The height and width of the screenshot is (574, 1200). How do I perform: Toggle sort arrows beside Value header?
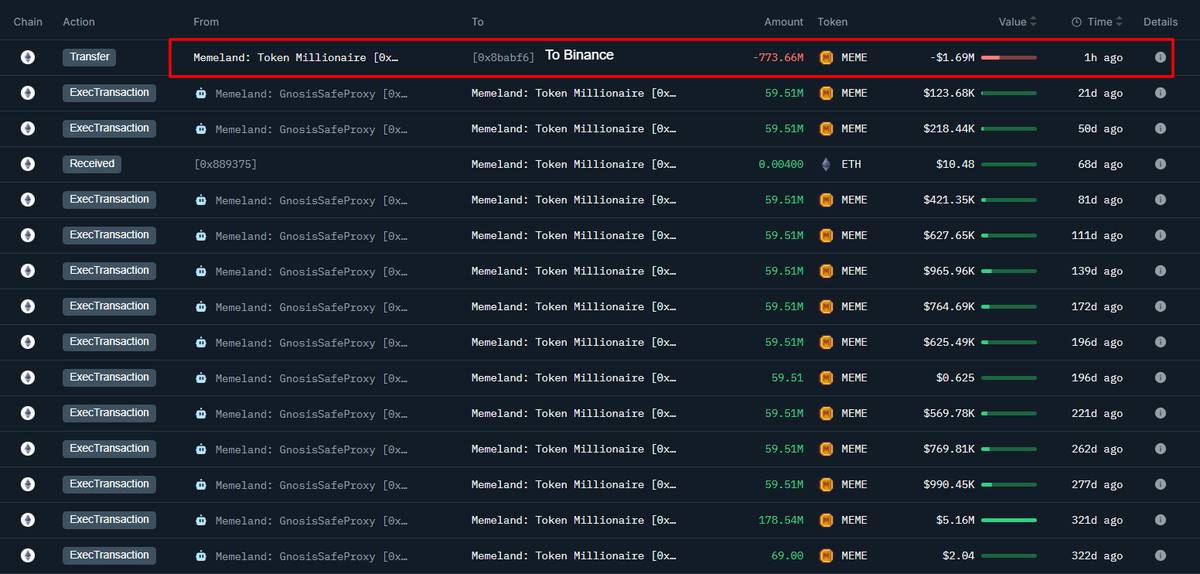pos(1033,22)
